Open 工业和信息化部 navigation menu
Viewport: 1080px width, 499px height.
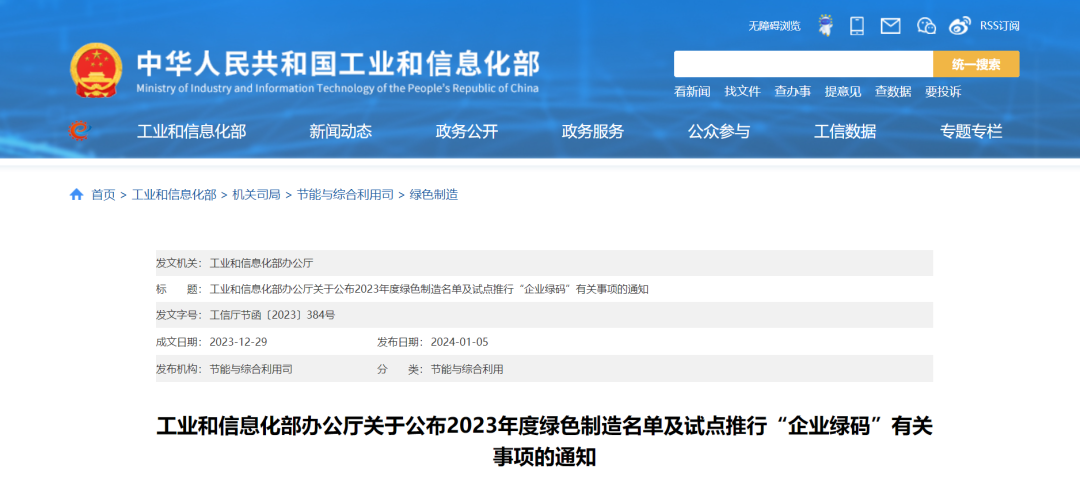point(191,132)
